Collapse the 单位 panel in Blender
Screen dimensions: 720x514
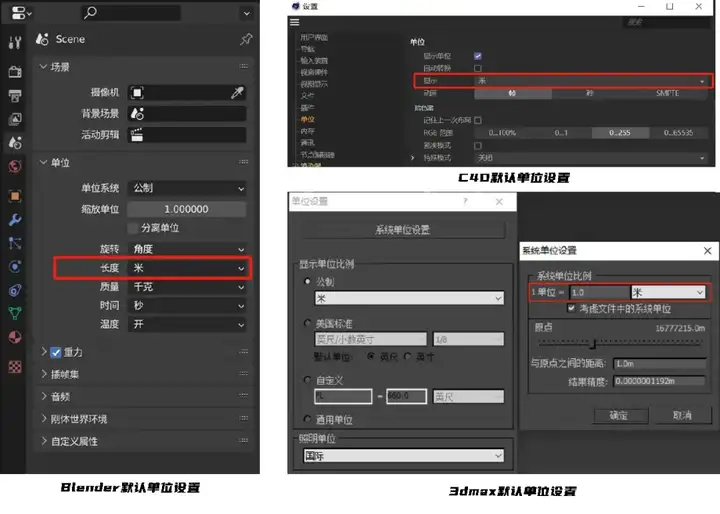click(x=43, y=162)
